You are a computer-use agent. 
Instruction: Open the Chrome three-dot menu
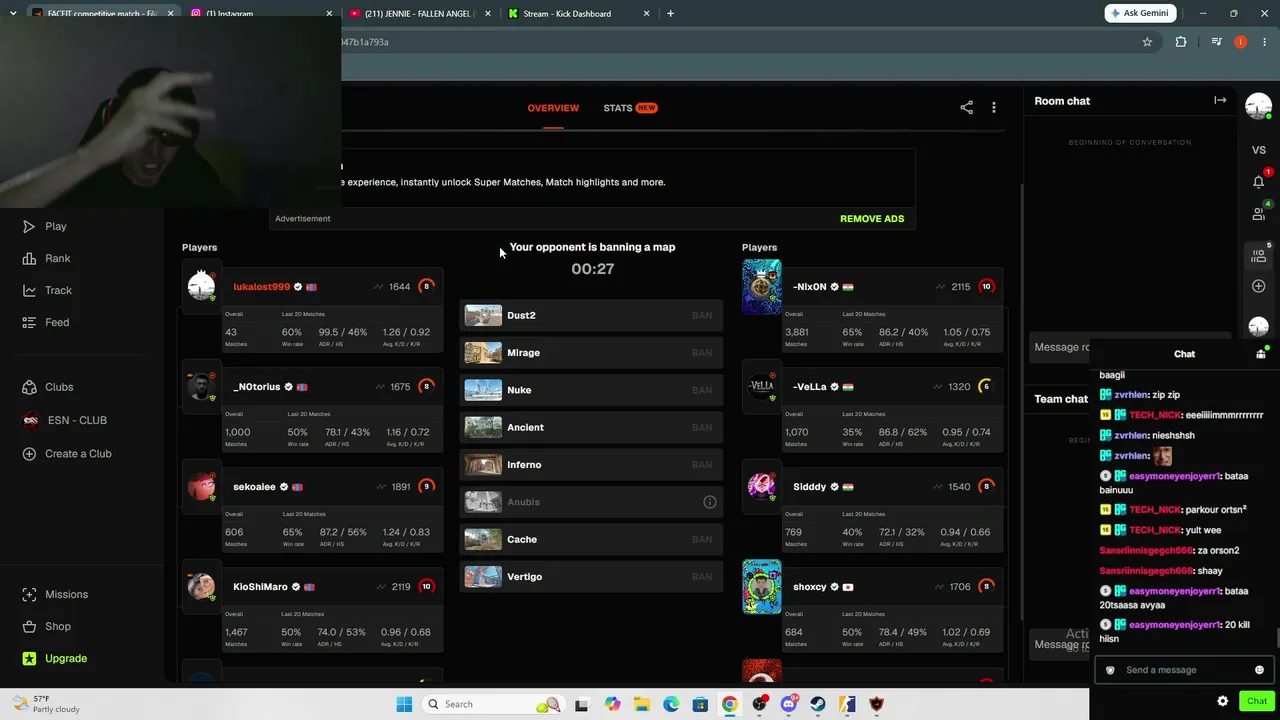click(x=1264, y=42)
